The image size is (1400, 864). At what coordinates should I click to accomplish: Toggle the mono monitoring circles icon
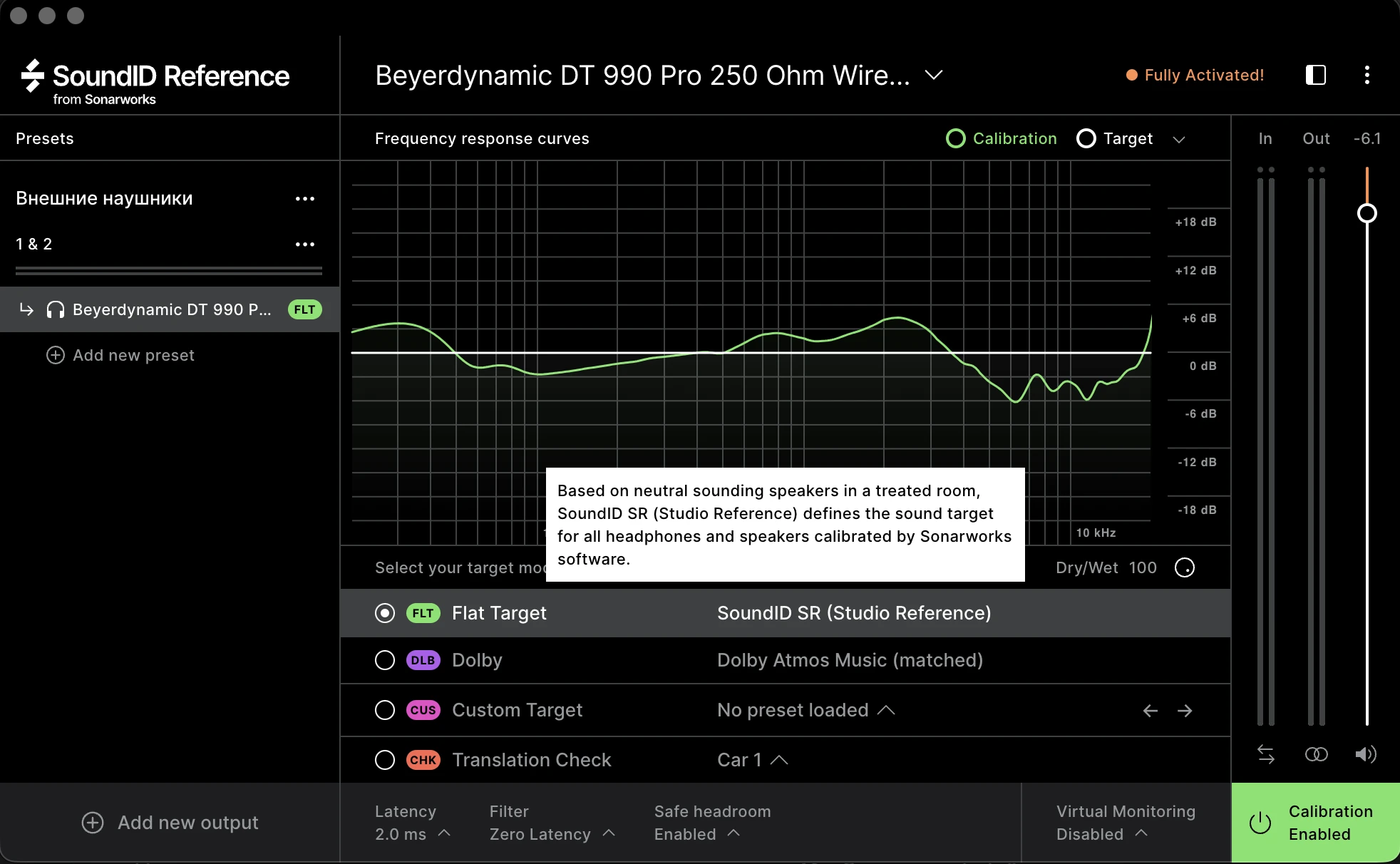click(x=1316, y=754)
